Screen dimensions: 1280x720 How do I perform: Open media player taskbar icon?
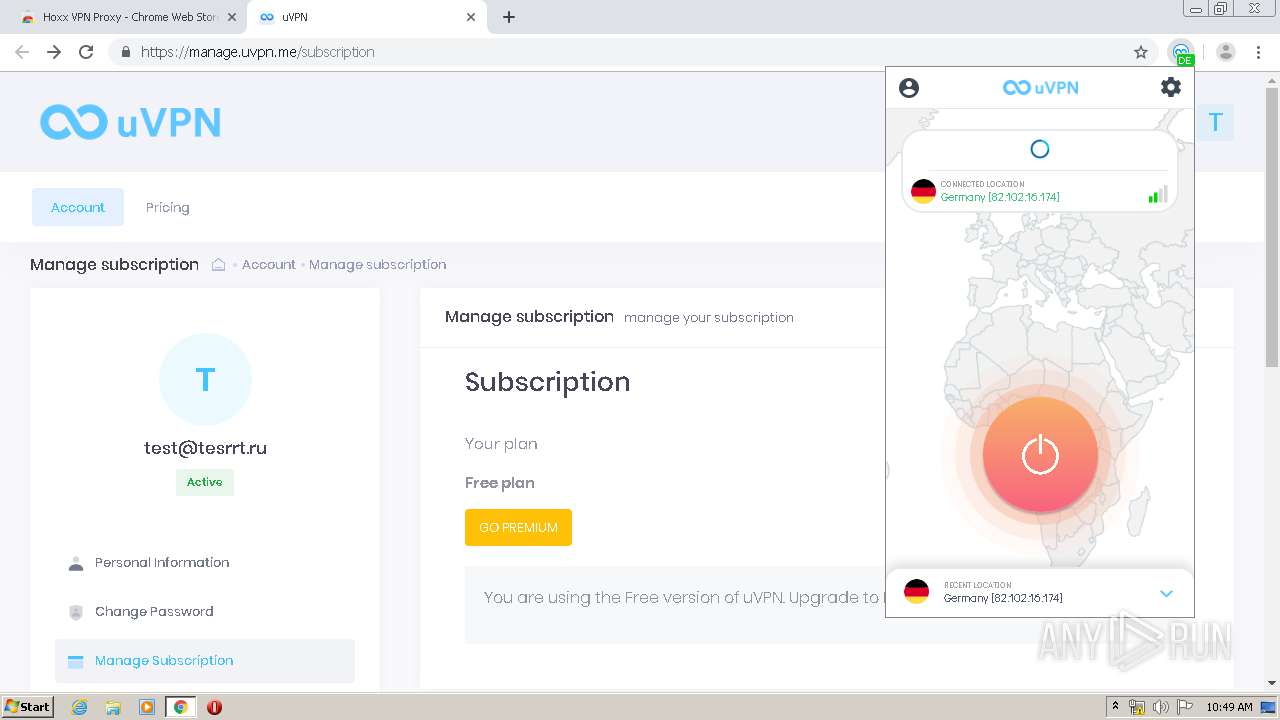147,707
